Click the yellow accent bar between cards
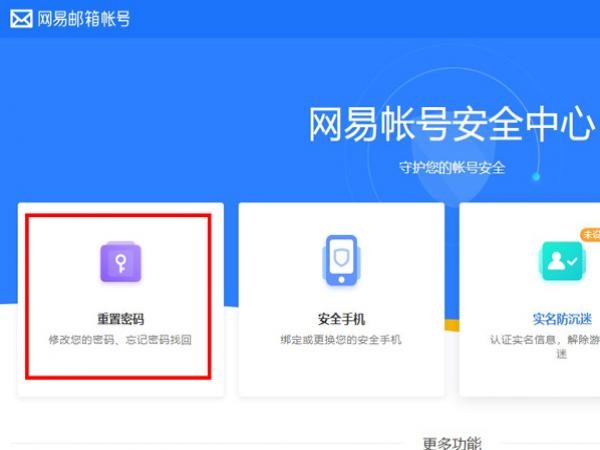600x450 pixels. point(452,325)
